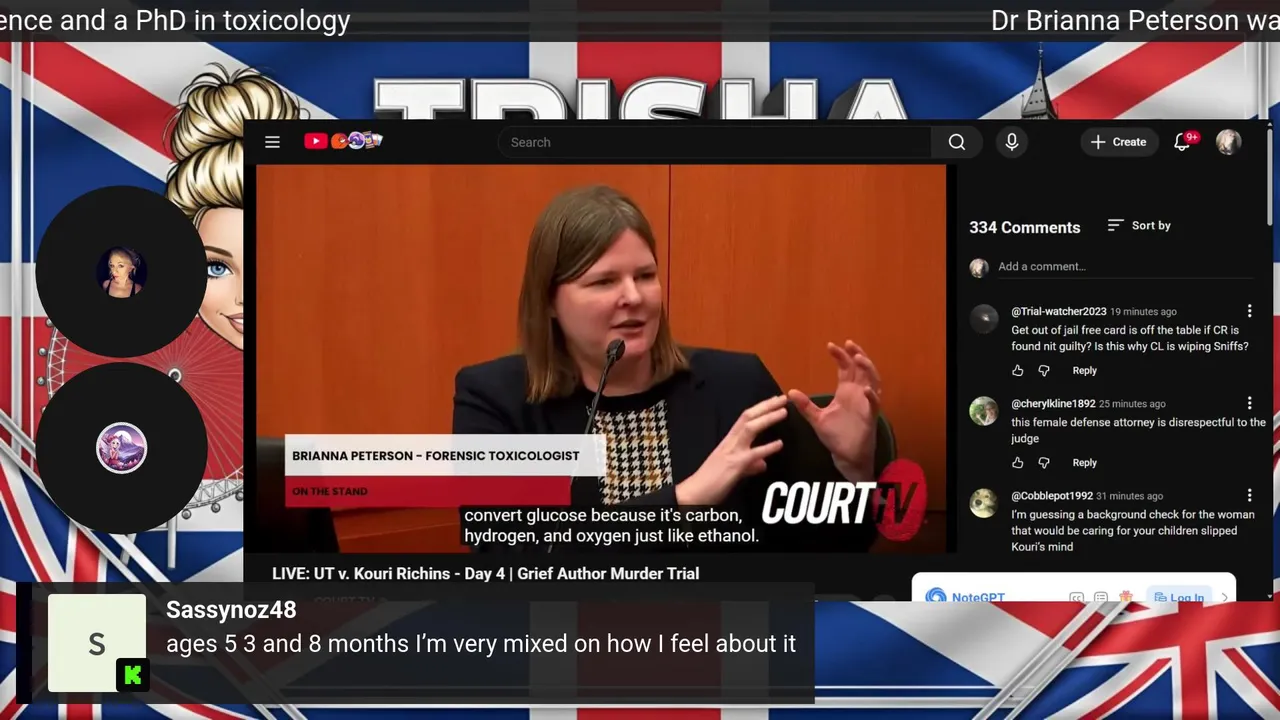Click the Add a comment field
The height and width of the screenshot is (720, 1280).
point(1125,267)
